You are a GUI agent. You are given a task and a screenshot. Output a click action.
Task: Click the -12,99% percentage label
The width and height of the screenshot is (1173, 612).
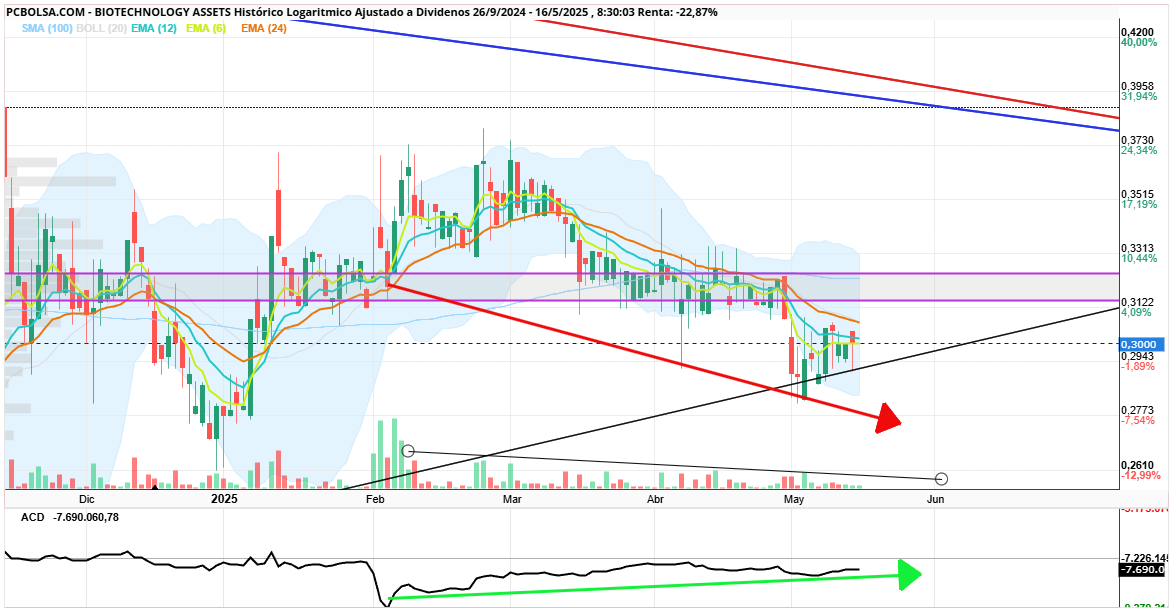pyautogui.click(x=1140, y=475)
